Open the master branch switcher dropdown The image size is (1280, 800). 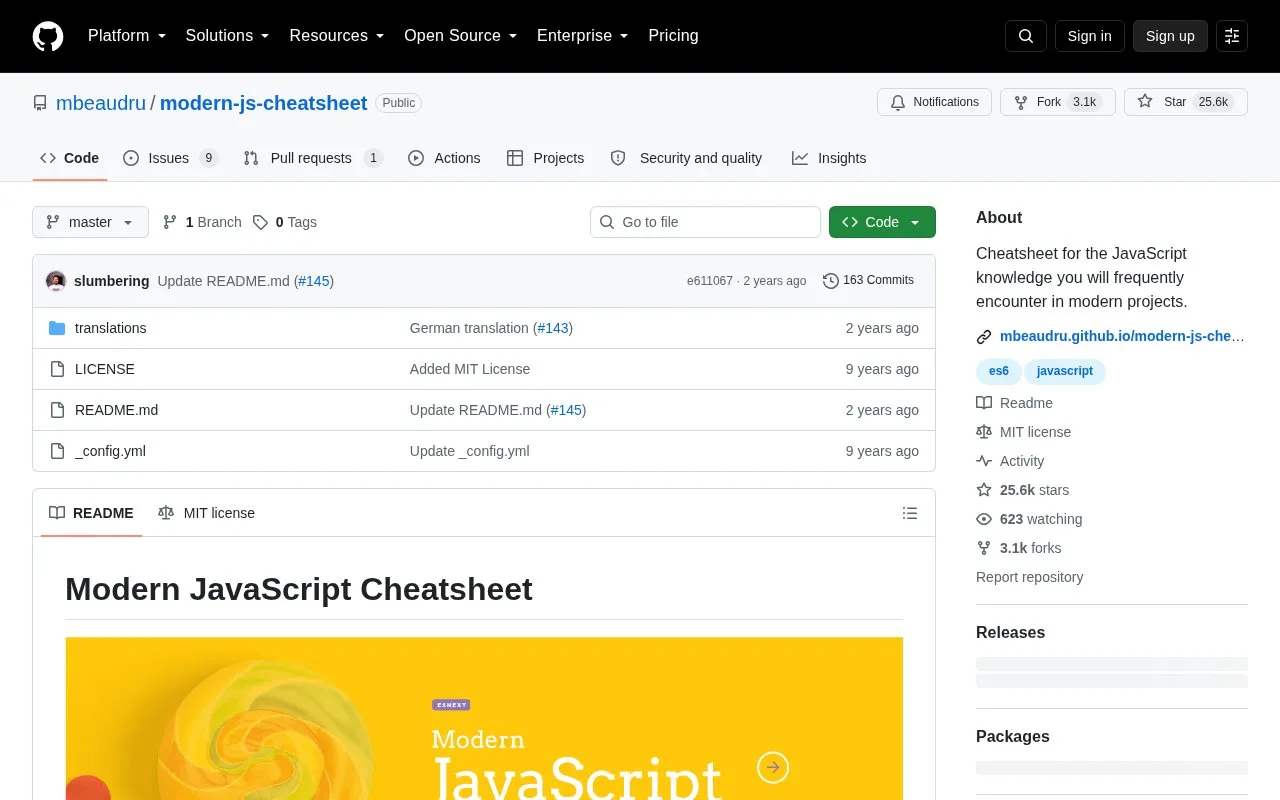click(90, 222)
